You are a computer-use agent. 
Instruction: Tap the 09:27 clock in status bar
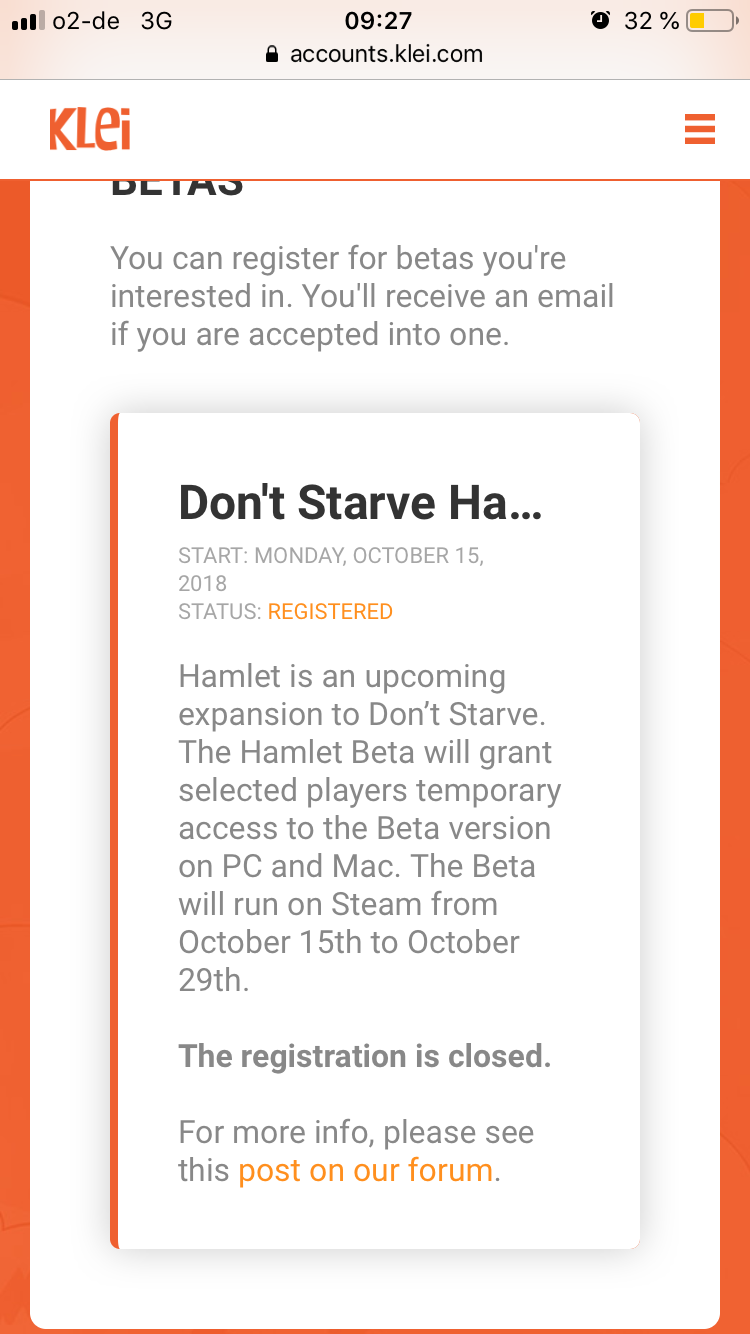[x=377, y=20]
